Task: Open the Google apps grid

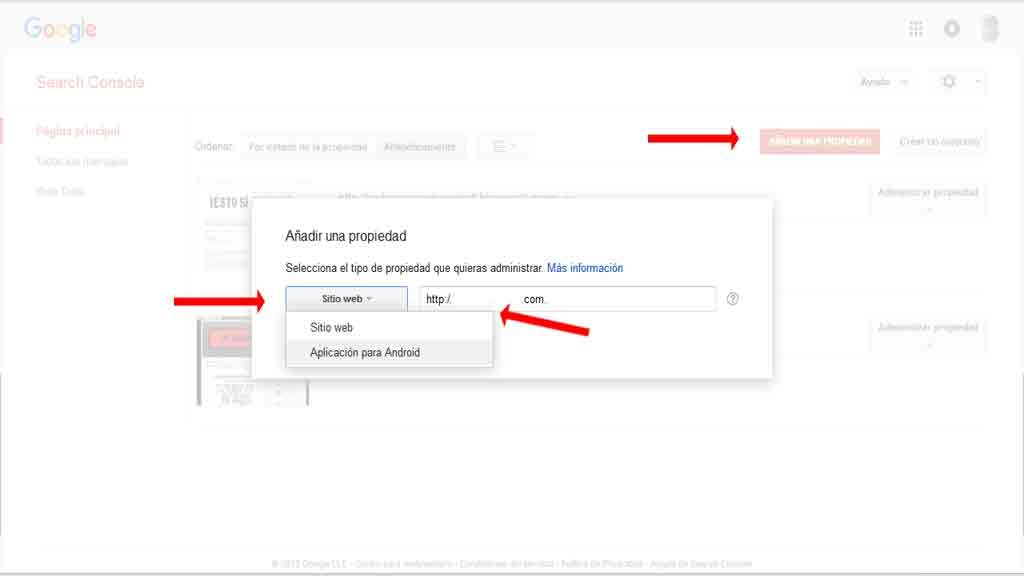Action: (x=916, y=29)
